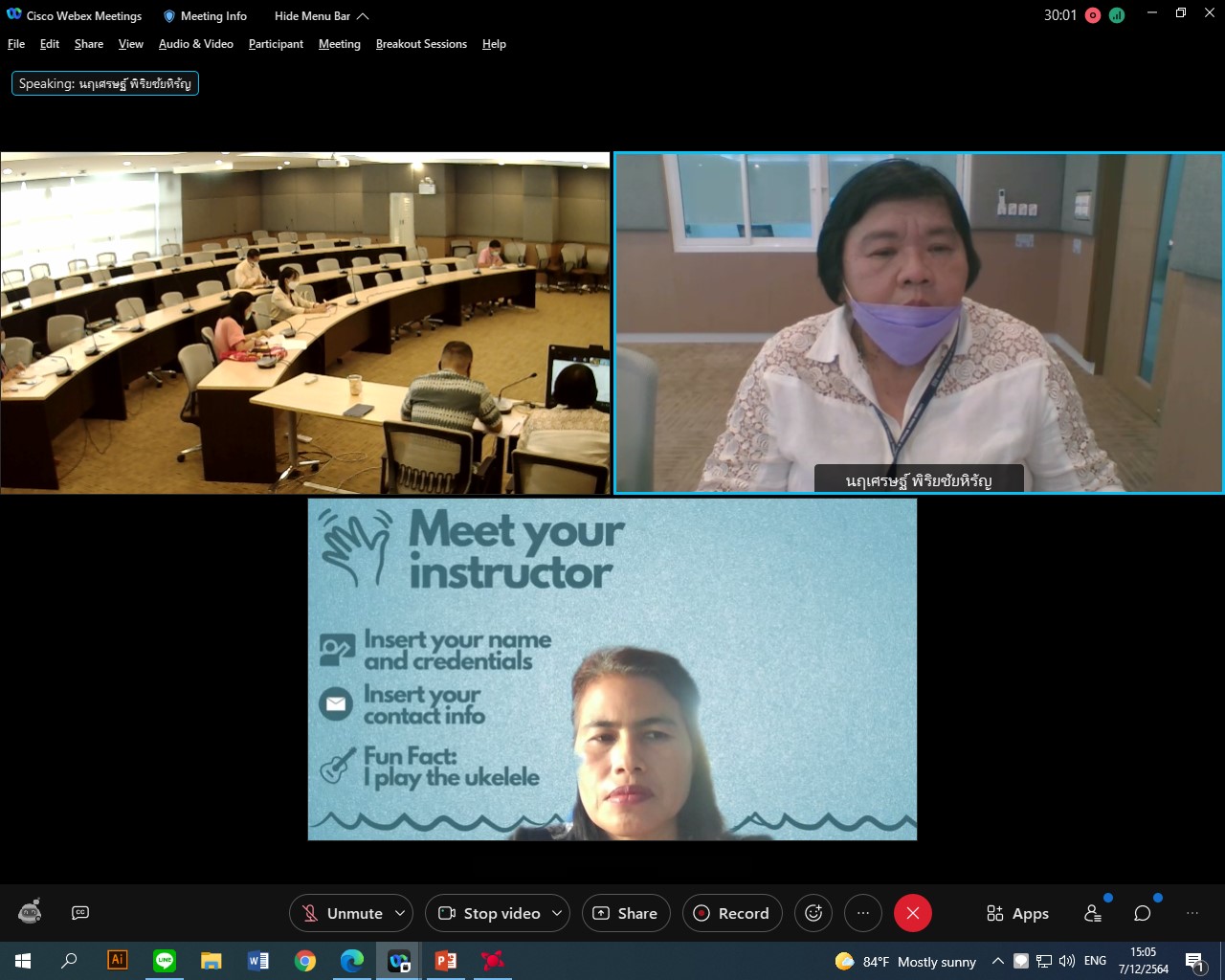Click red leave meeting button

[913, 913]
